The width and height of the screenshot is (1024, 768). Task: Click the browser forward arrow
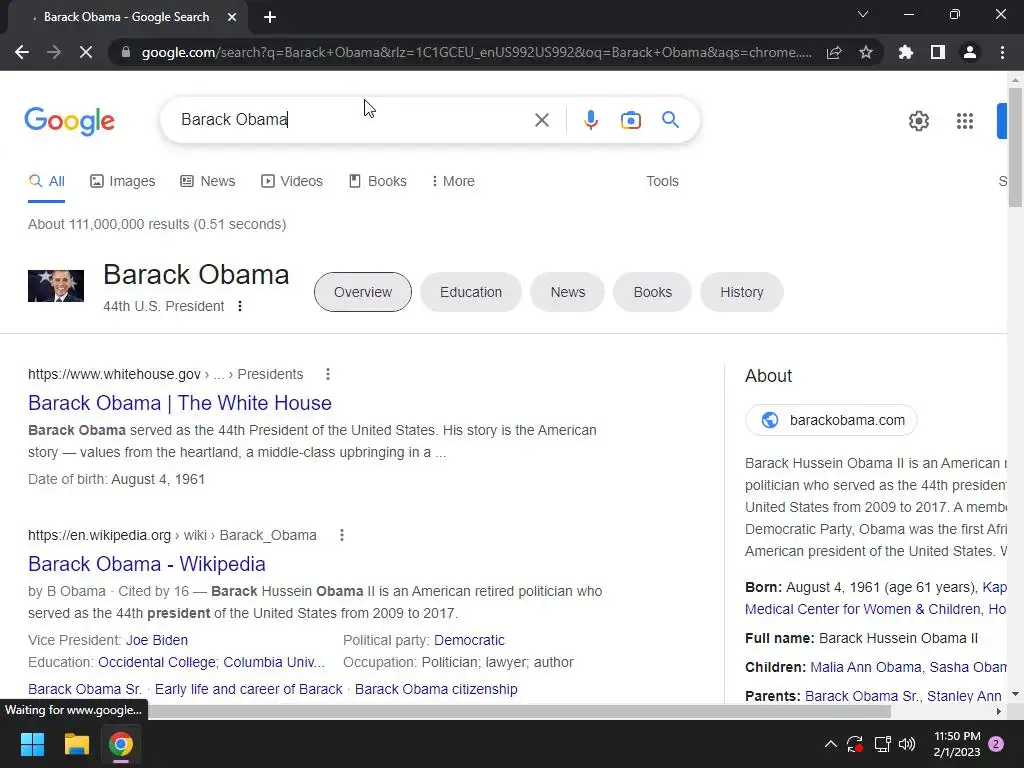click(x=54, y=52)
